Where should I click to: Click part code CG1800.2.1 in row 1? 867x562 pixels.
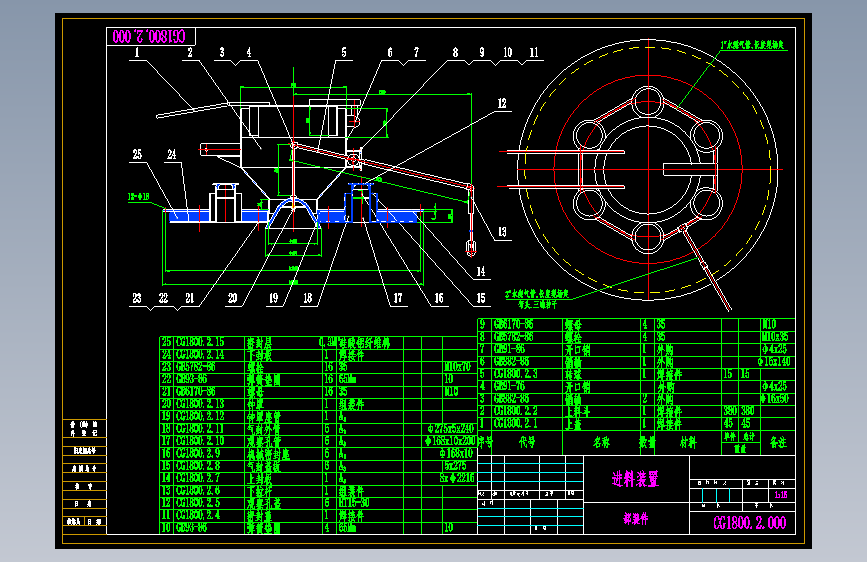tap(515, 424)
